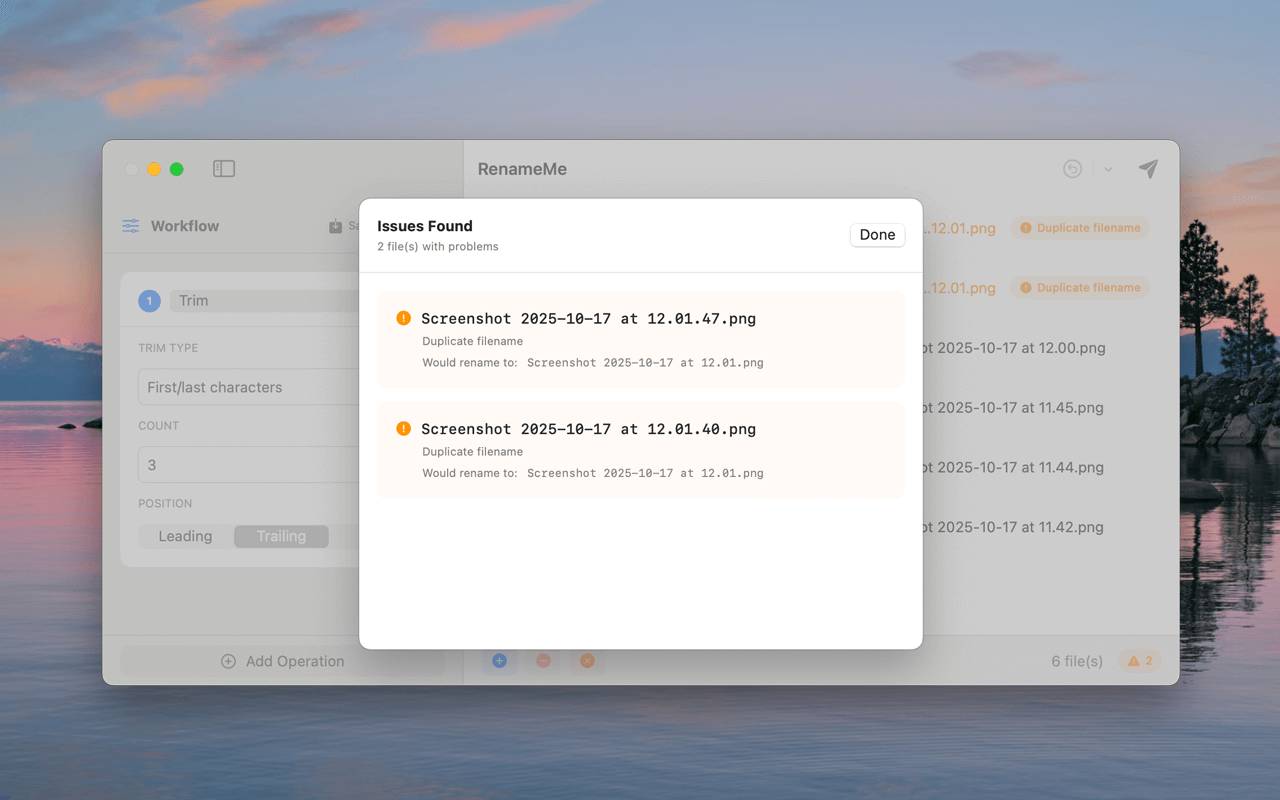
Task: Click the undo history icon near top right
Action: 1072,169
